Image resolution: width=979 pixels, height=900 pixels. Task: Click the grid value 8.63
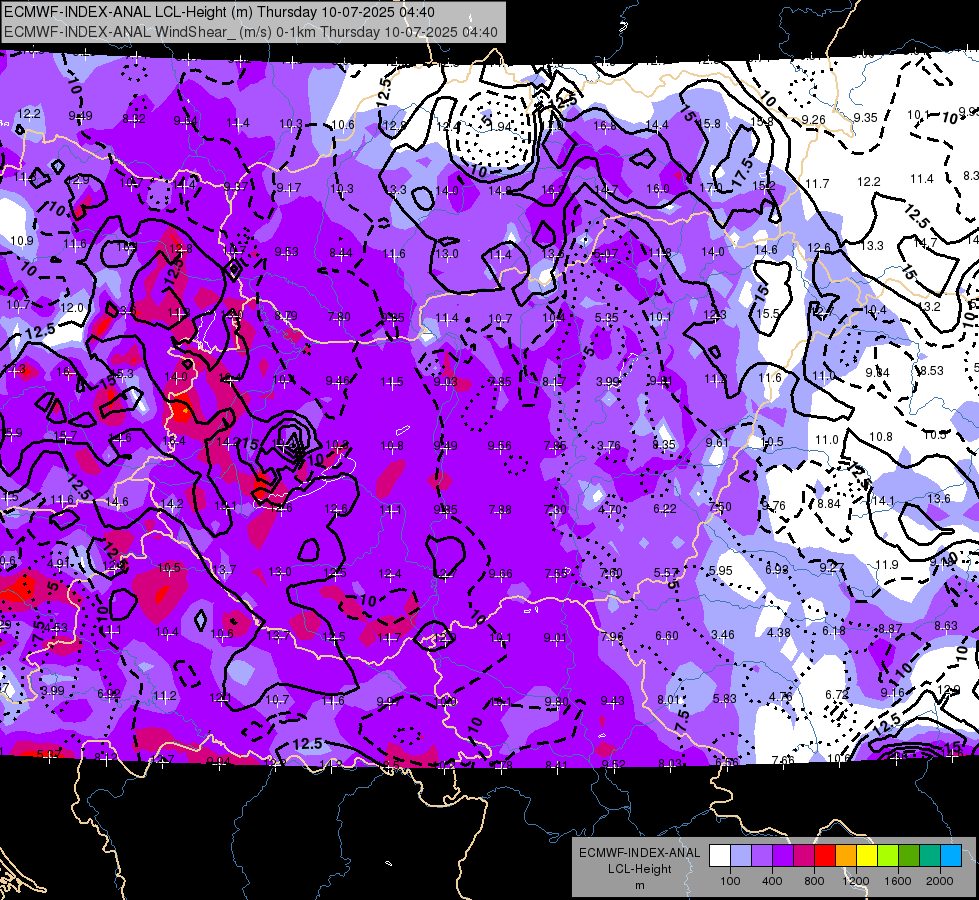click(x=945, y=625)
